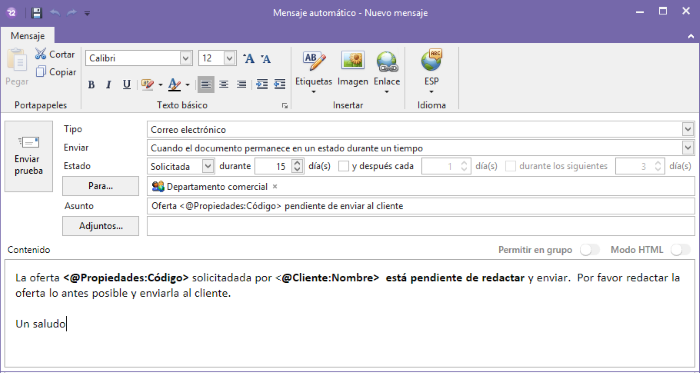Enable 'durante los siguientes' checkbox

[510, 166]
